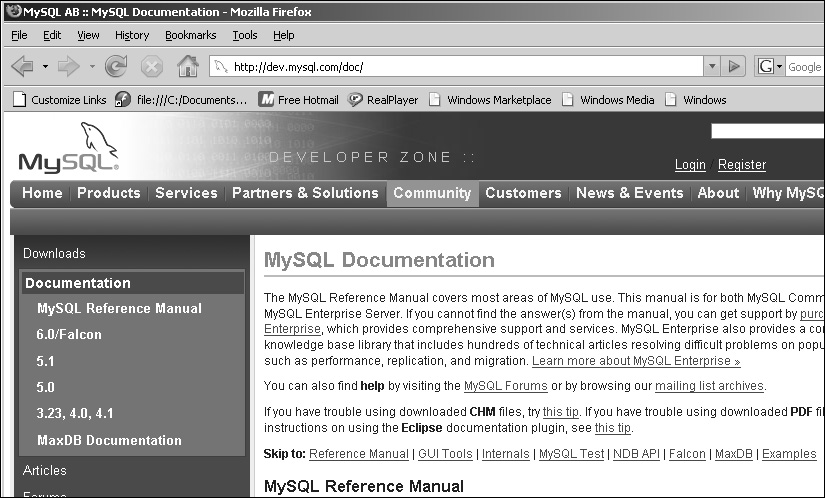Select the Products navigation tab
825x498 pixels.
click(109, 193)
